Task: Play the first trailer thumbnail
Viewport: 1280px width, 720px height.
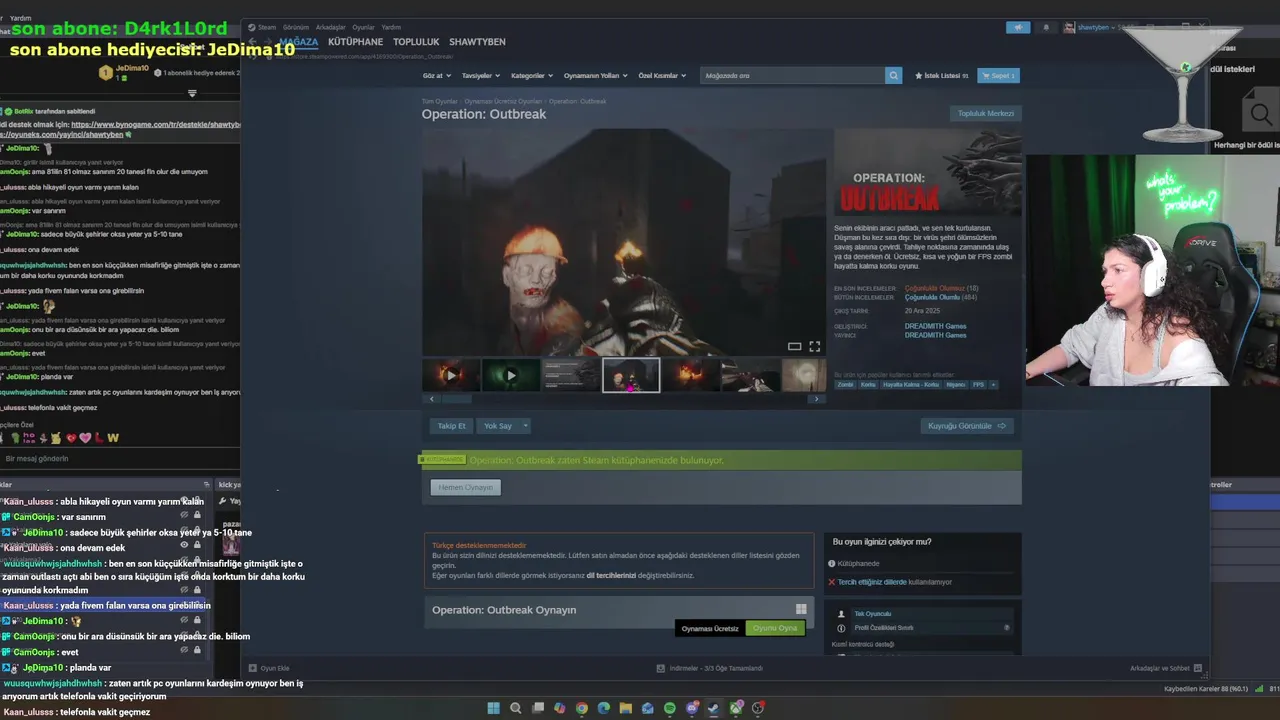Action: tap(451, 375)
